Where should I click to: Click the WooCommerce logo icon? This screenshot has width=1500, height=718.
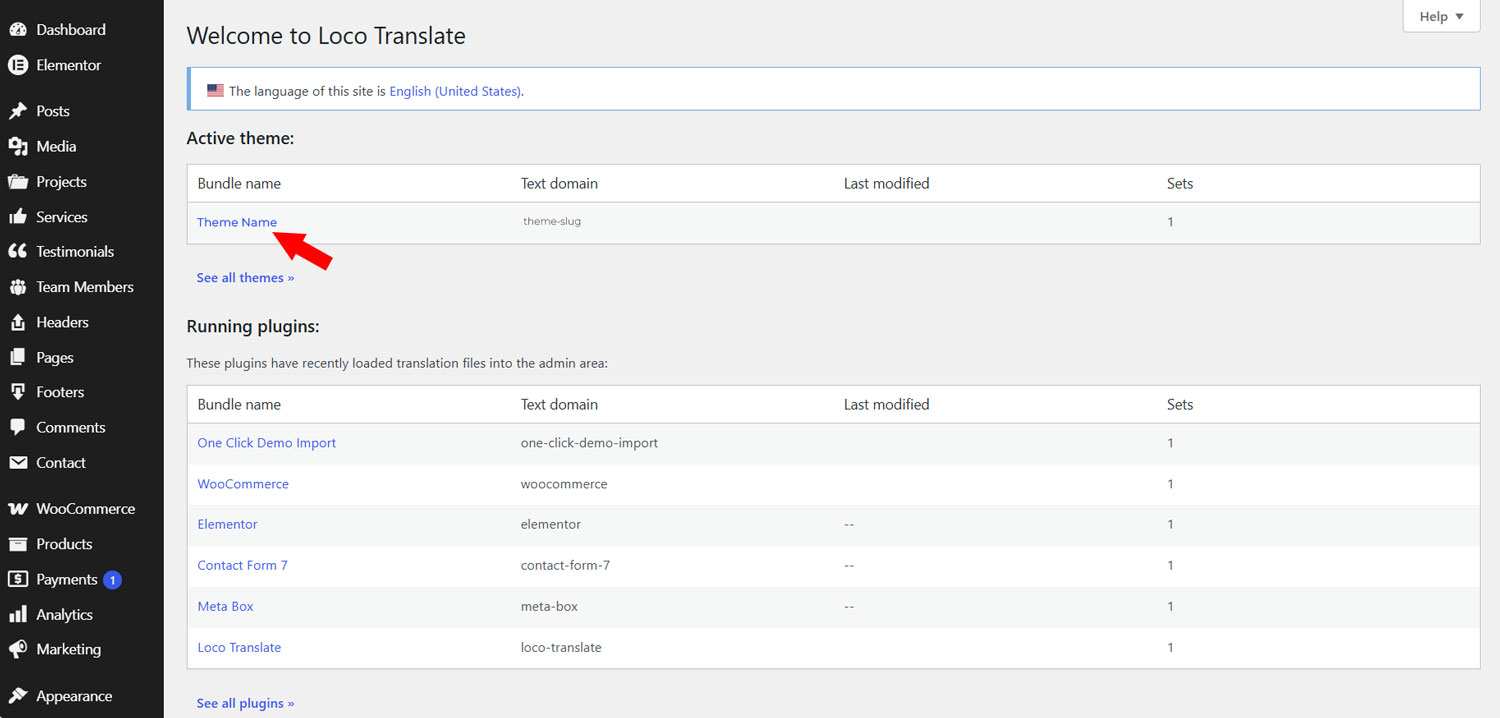18,509
